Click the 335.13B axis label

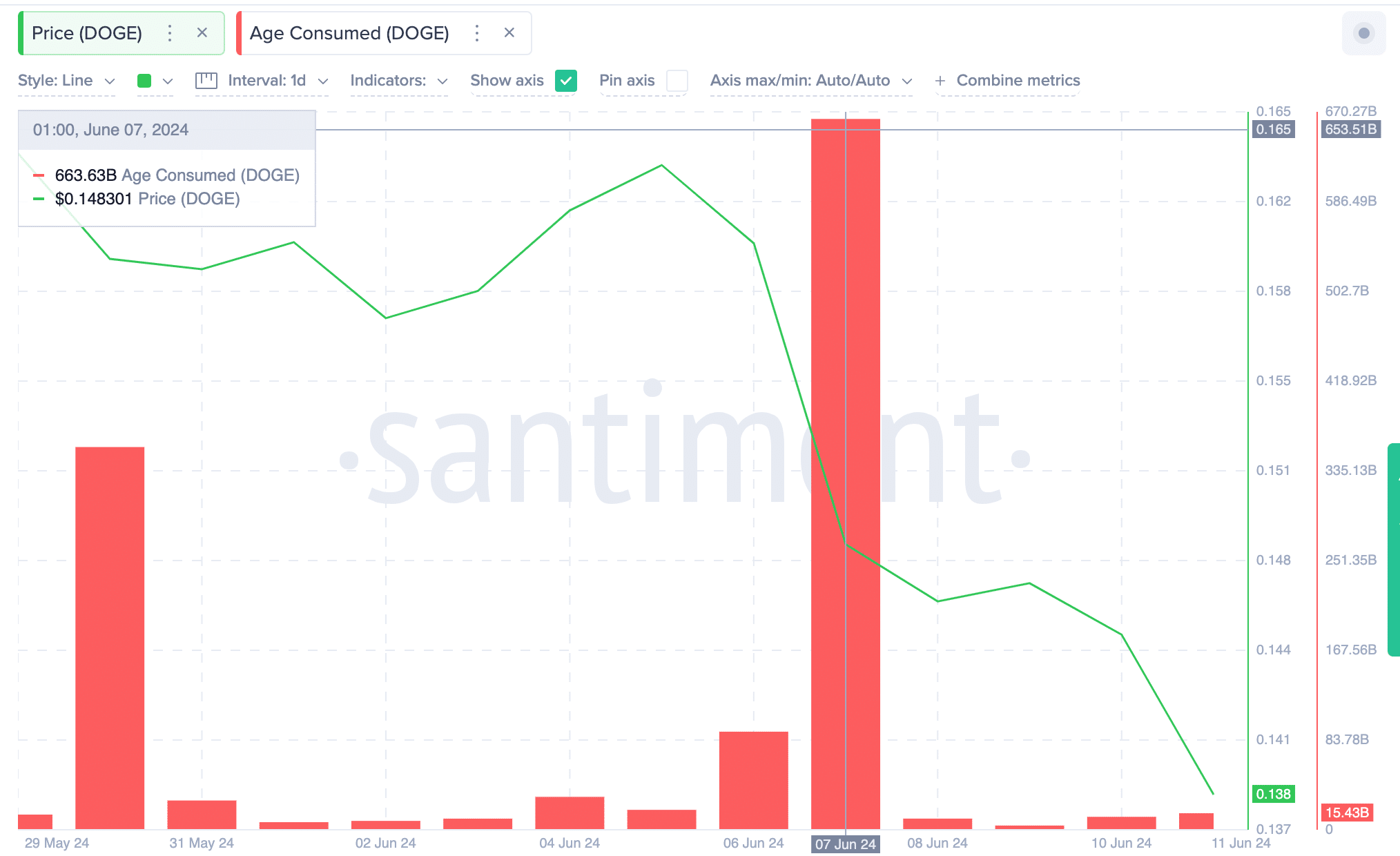[1351, 470]
